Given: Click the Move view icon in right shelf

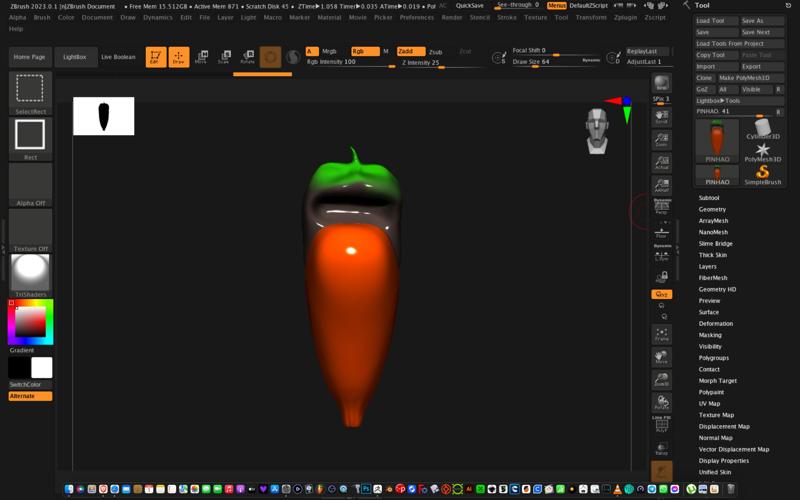Looking at the screenshot, I should point(661,357).
